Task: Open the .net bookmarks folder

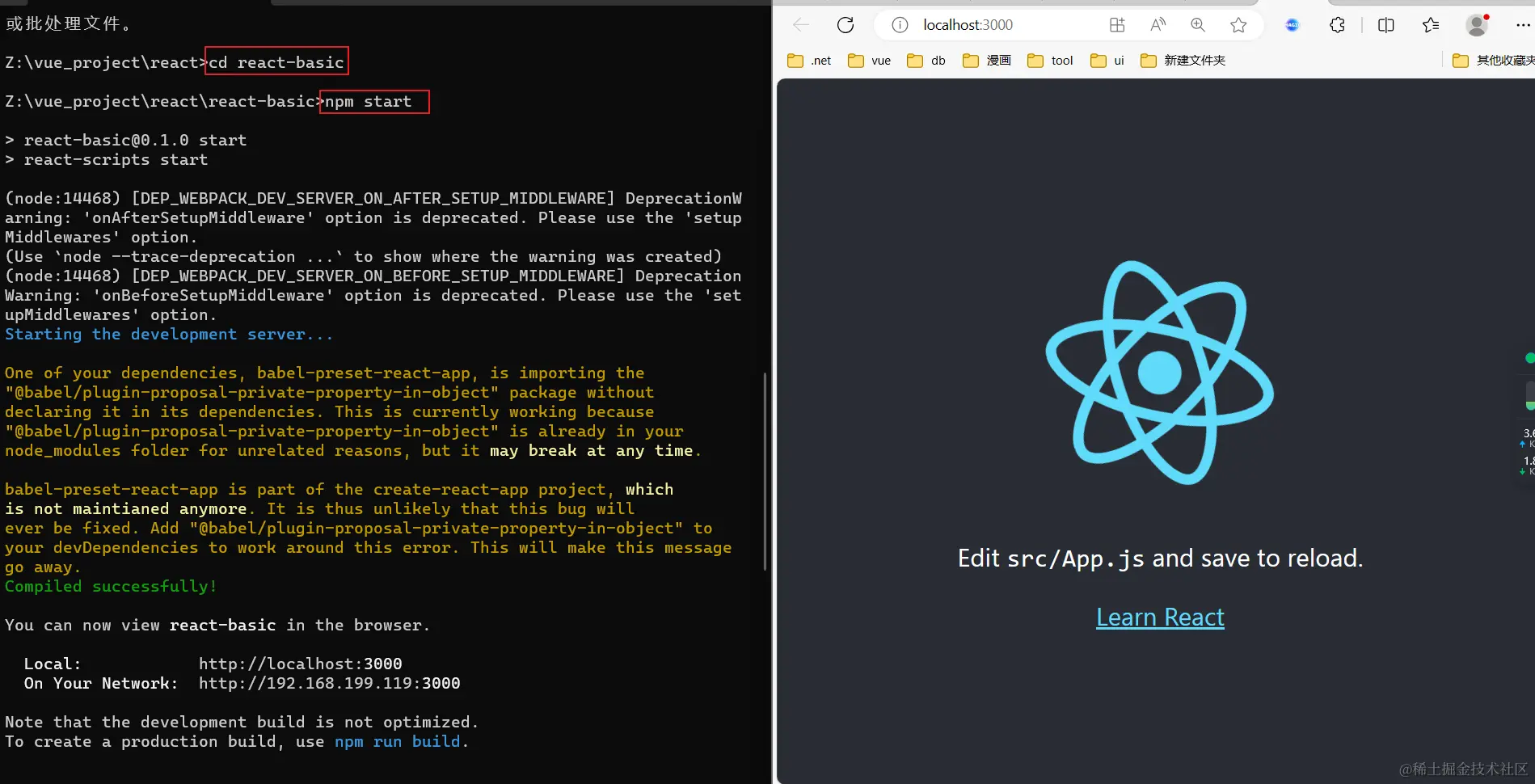Action: click(809, 61)
